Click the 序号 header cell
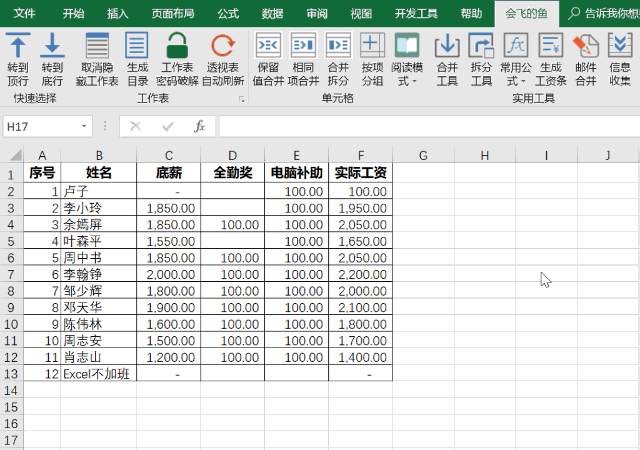This screenshot has width=640, height=450. [x=42, y=173]
